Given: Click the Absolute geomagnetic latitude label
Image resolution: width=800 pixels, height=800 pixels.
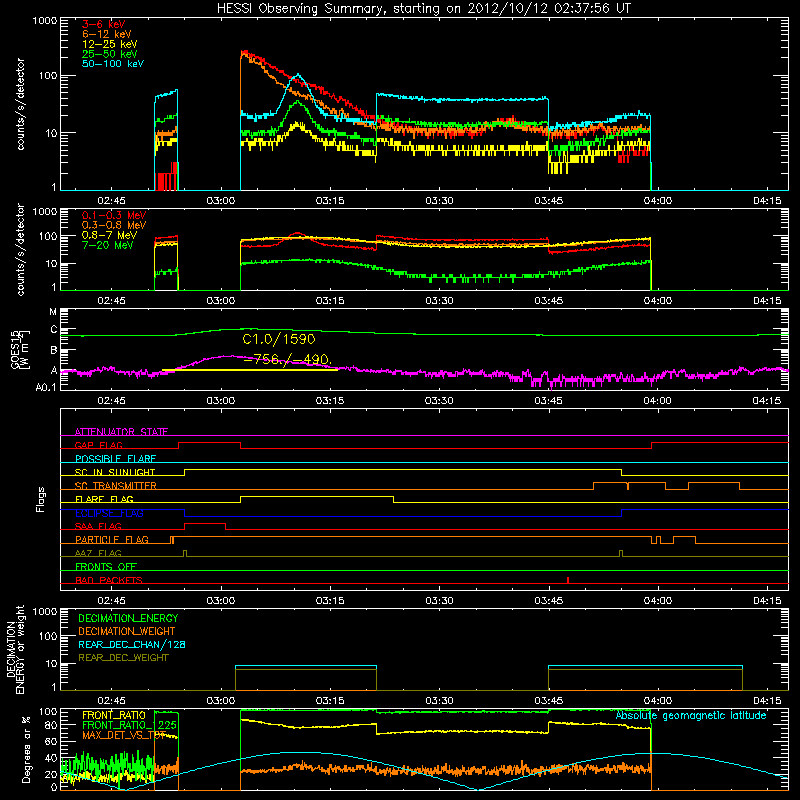Looking at the screenshot, I should 691,716.
